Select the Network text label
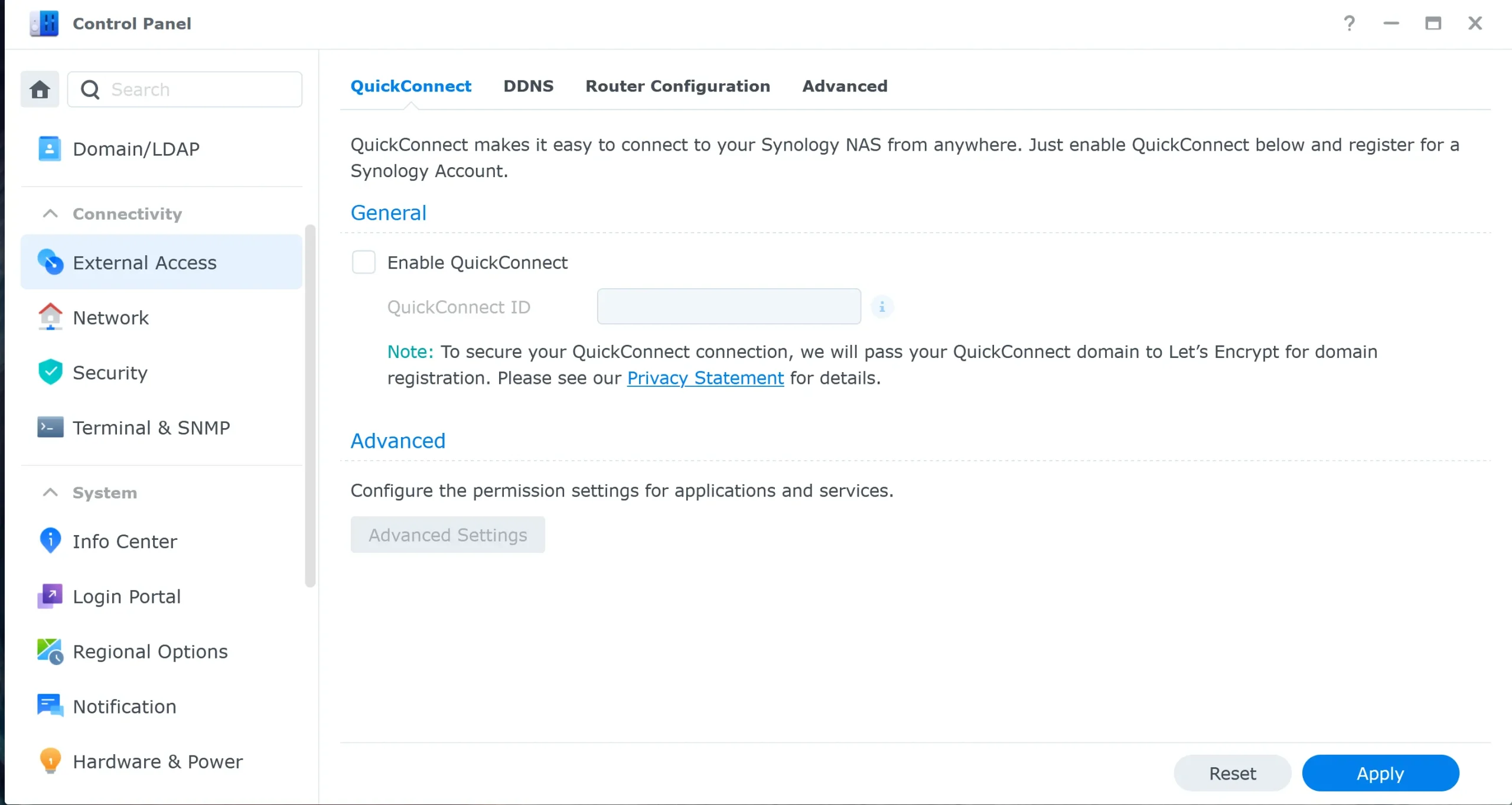 [110, 318]
